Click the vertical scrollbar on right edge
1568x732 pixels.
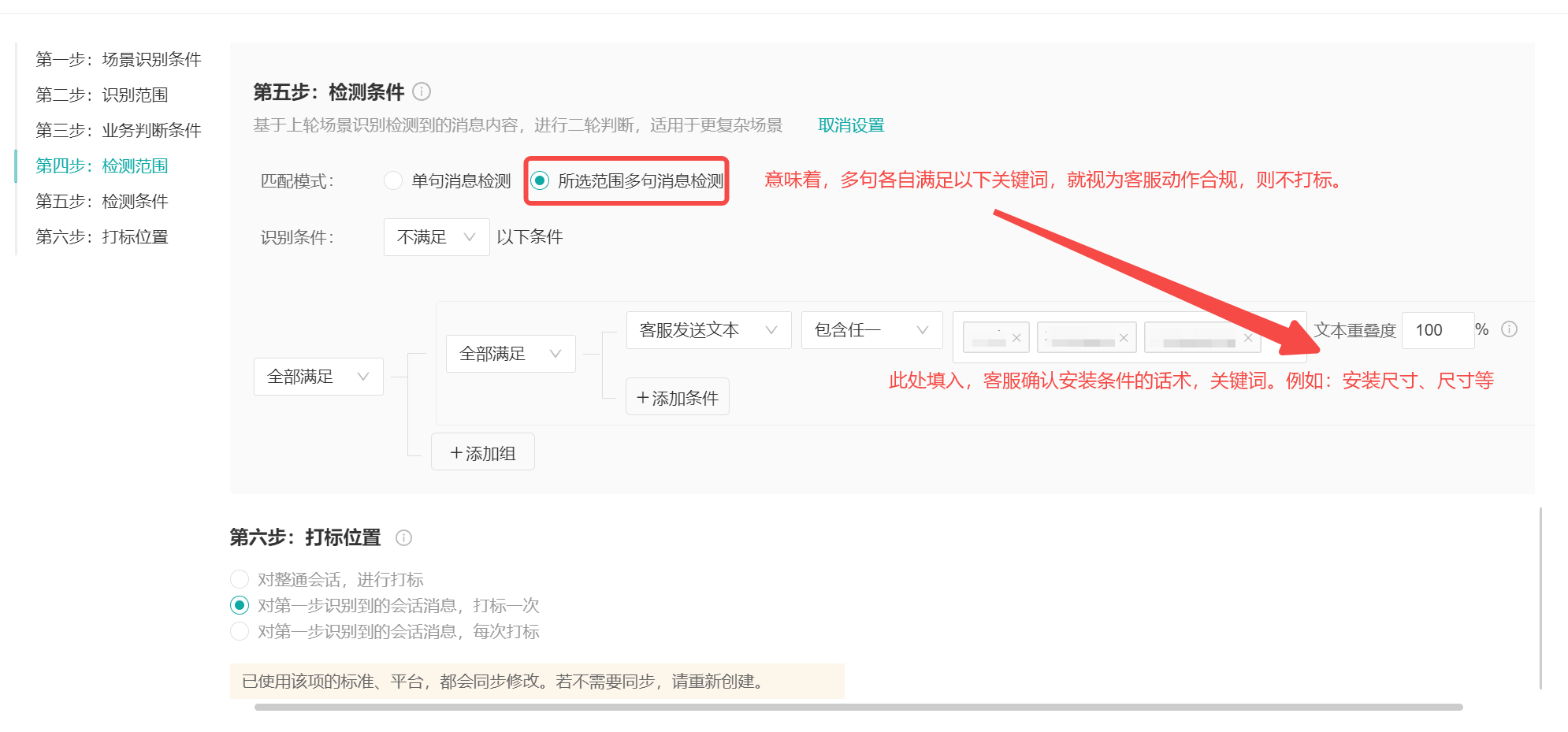(x=1540, y=599)
